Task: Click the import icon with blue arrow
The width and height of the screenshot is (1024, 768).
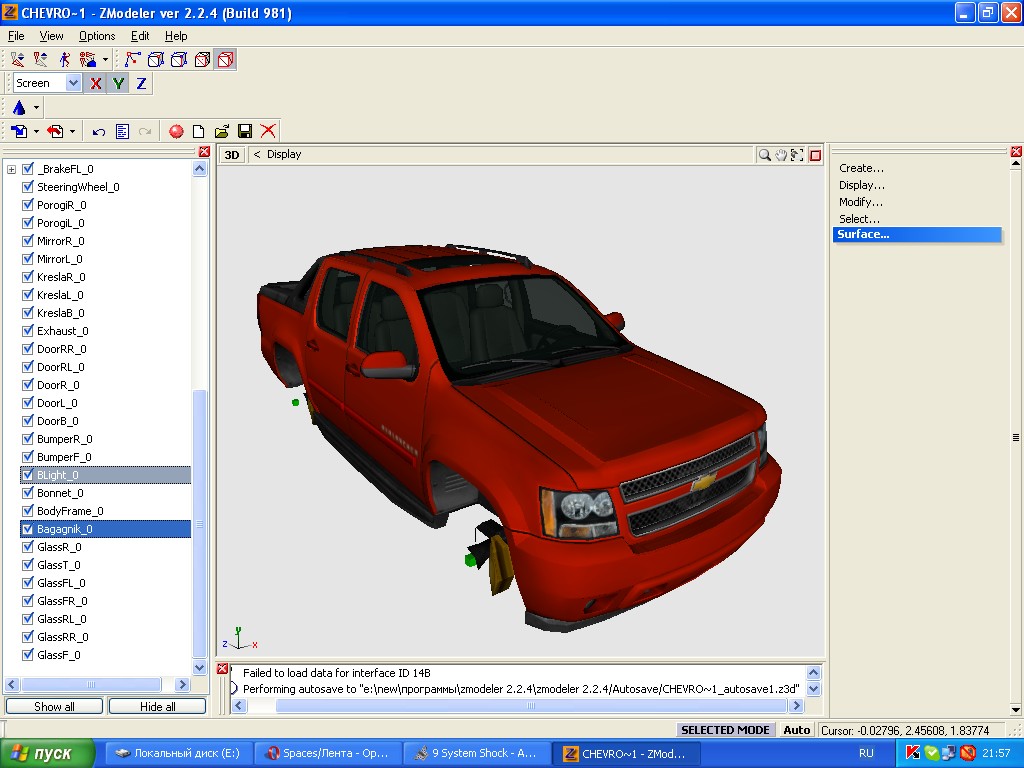Action: [19, 131]
